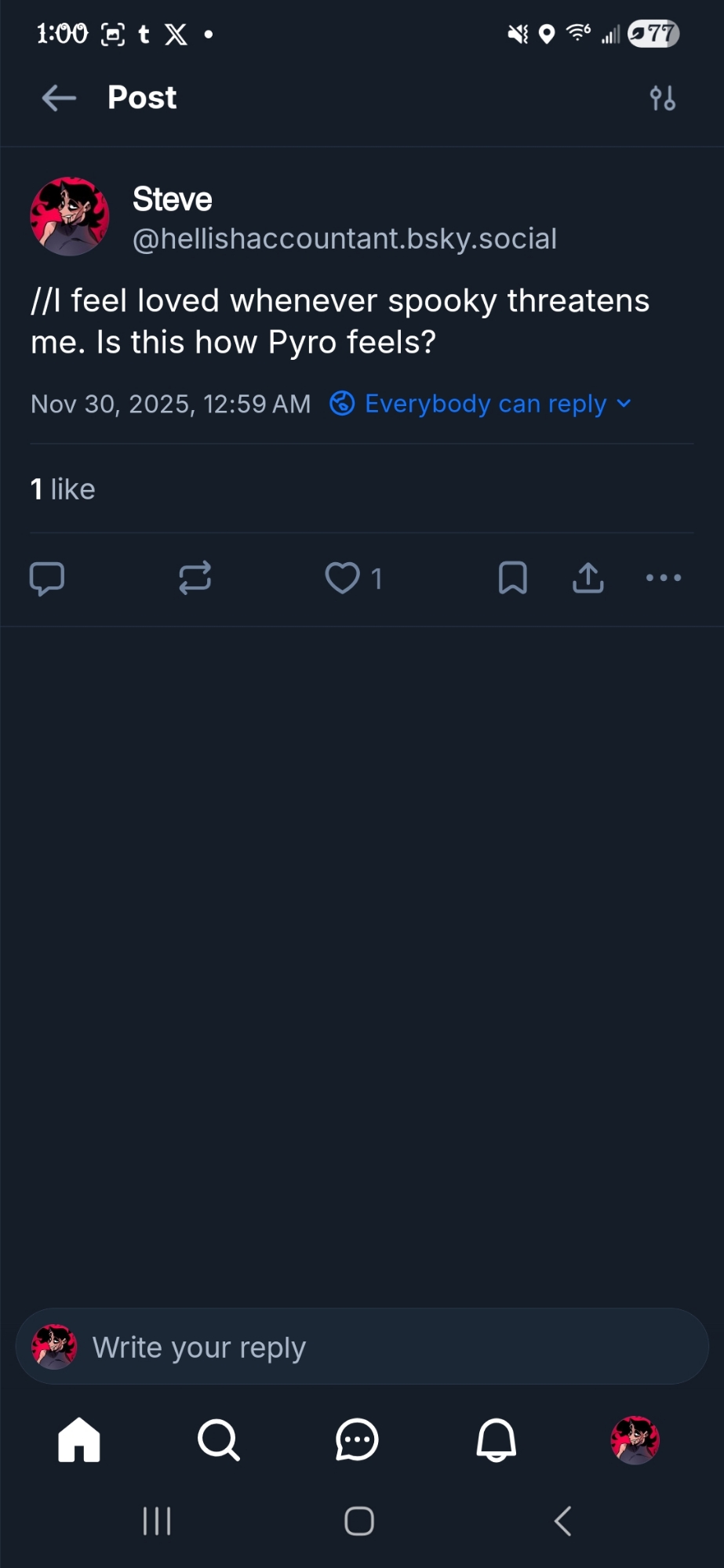Tap the @hellishaccountant.bsky.social handle
Viewport: 724px width, 1568px height.
[344, 238]
